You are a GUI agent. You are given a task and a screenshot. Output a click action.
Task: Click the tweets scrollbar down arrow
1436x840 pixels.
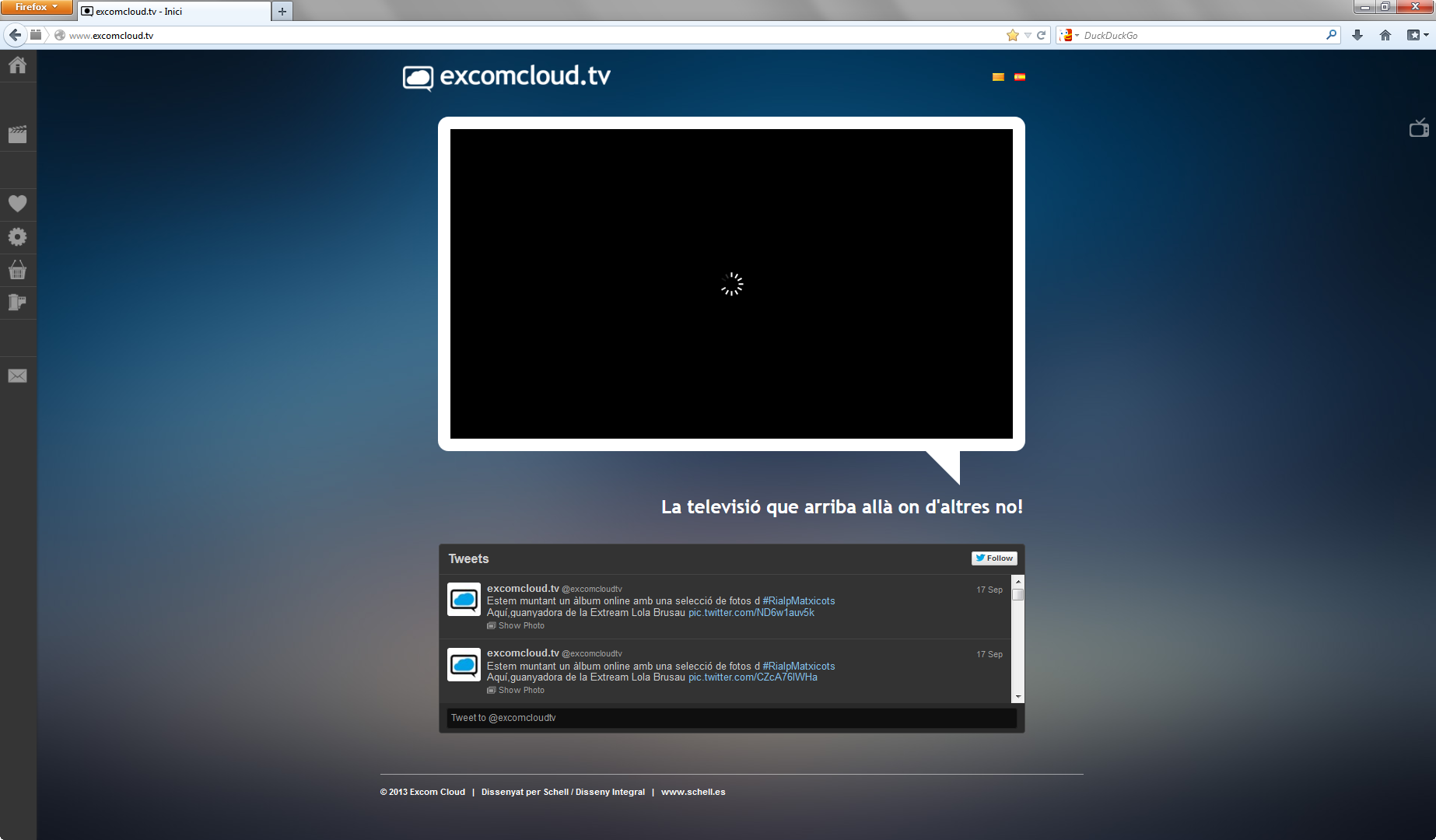(x=1017, y=697)
